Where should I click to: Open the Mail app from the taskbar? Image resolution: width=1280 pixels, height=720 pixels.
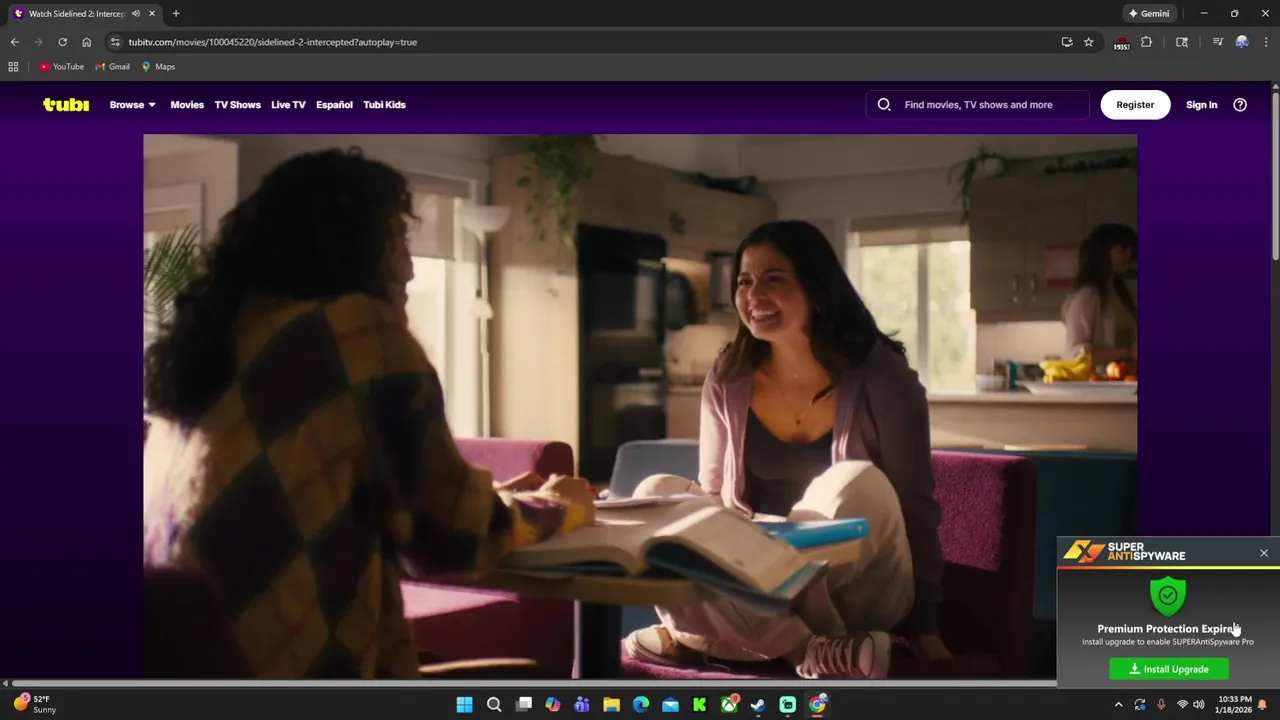(x=670, y=705)
